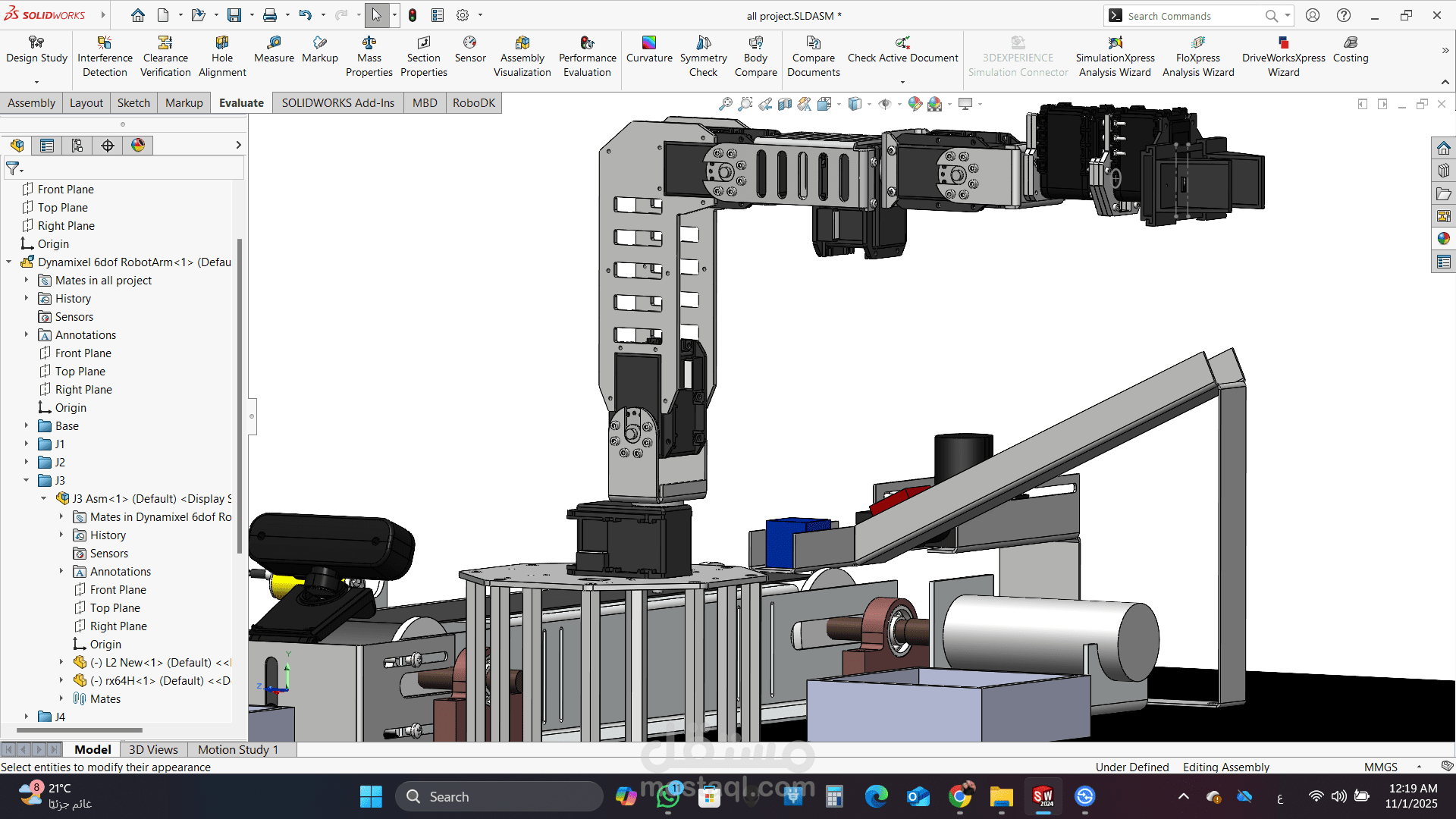This screenshot has width=1456, height=819.
Task: Open the Design Study tool
Action: pyautogui.click(x=36, y=57)
